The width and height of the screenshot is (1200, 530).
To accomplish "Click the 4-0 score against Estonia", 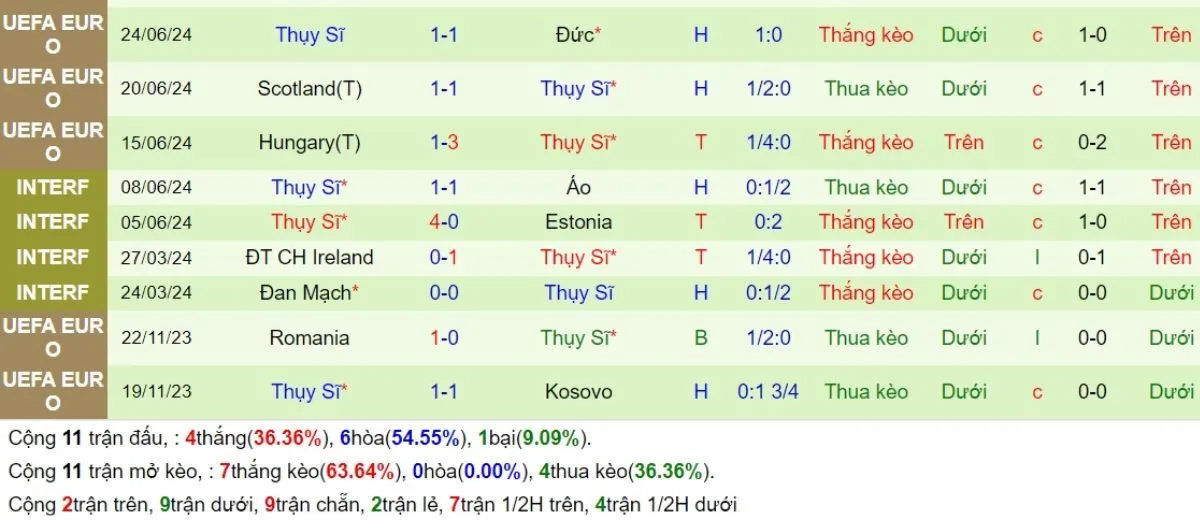I will 444,222.
